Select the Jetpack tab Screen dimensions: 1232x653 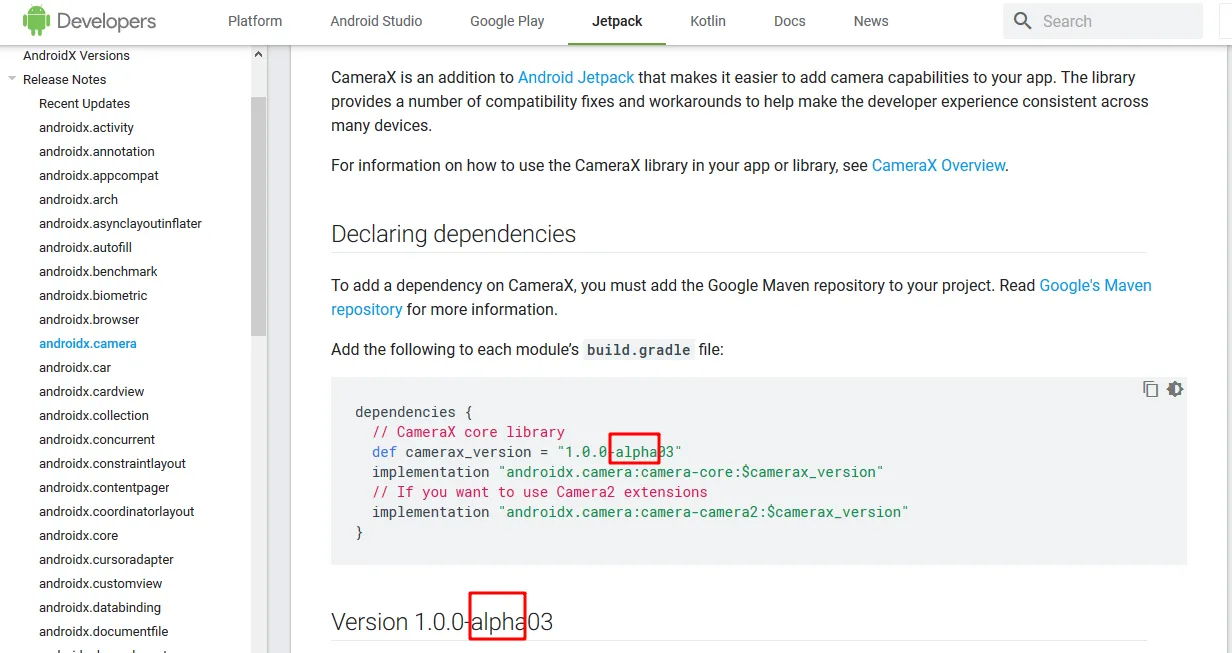tap(617, 21)
